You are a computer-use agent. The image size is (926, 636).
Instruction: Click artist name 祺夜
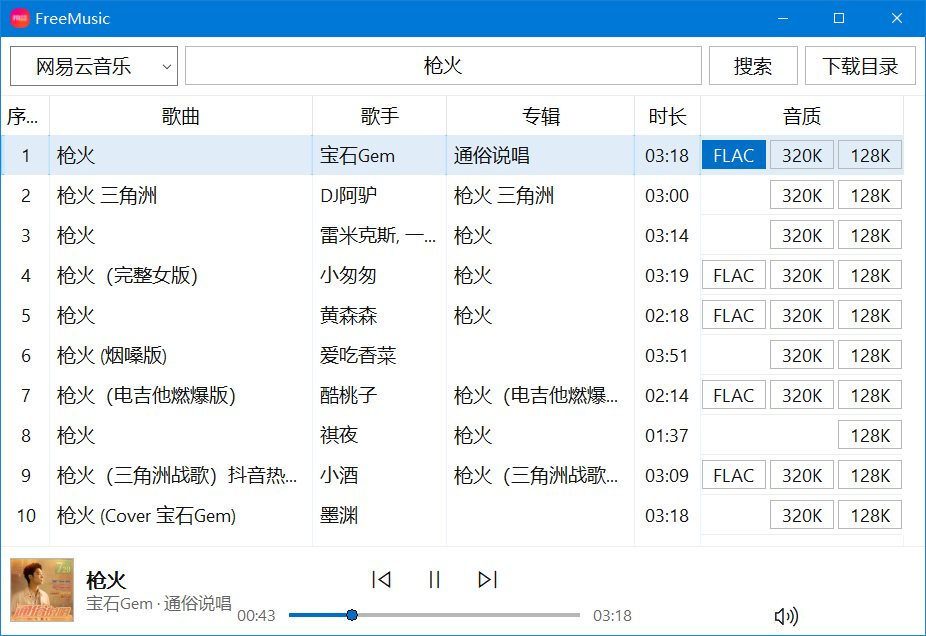click(x=339, y=435)
